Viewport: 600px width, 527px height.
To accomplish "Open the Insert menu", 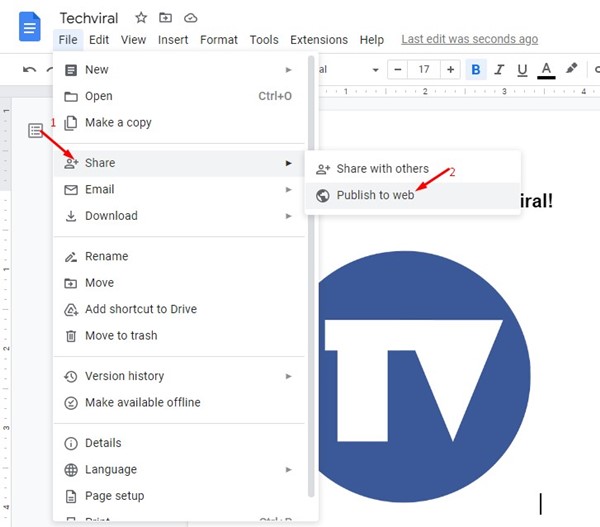I will [x=173, y=40].
